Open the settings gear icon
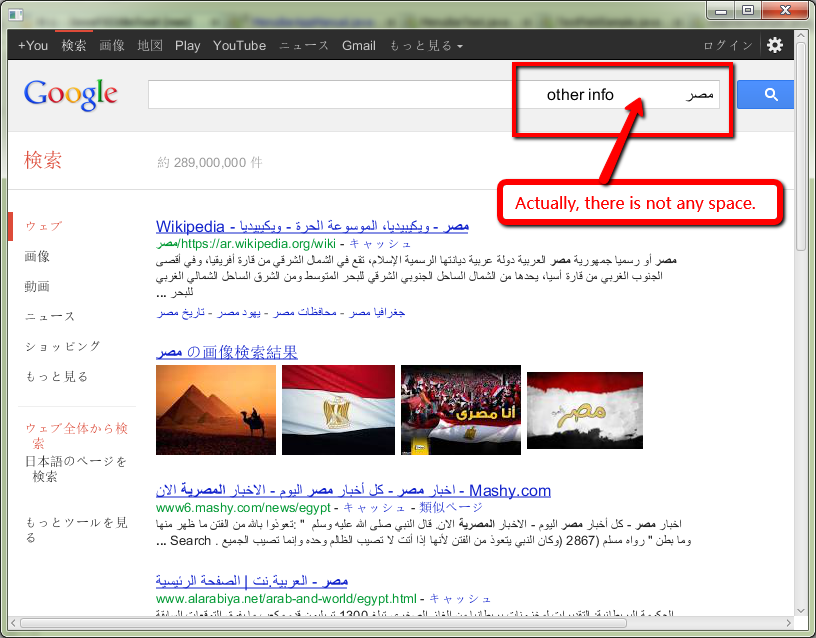816x638 pixels. (x=775, y=45)
